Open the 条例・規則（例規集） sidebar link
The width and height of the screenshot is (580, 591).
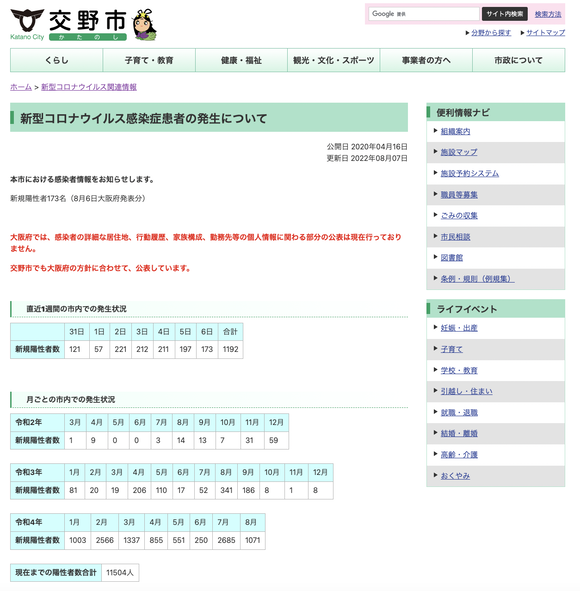(x=477, y=279)
